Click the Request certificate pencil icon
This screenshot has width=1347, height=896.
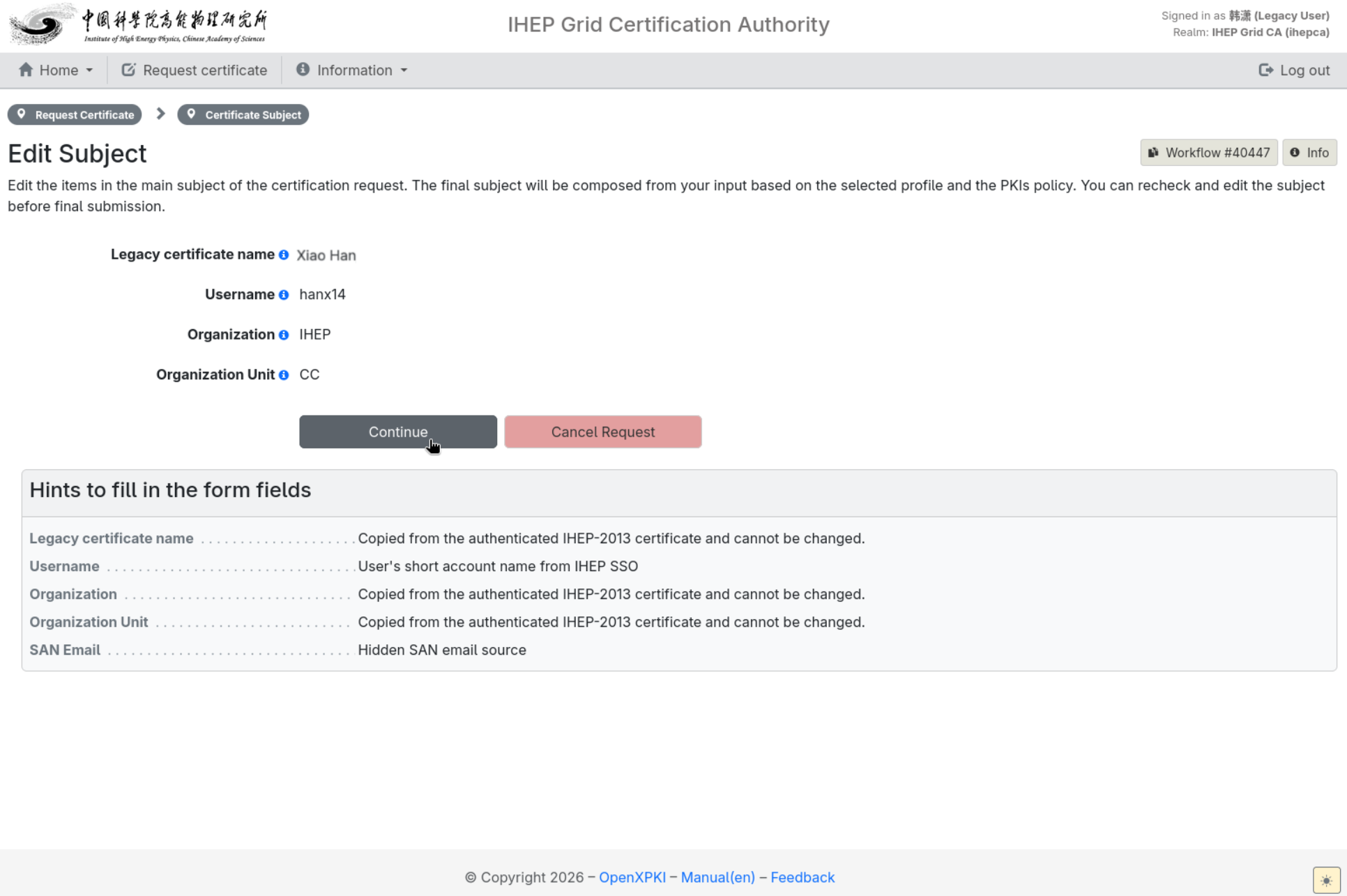tap(128, 70)
